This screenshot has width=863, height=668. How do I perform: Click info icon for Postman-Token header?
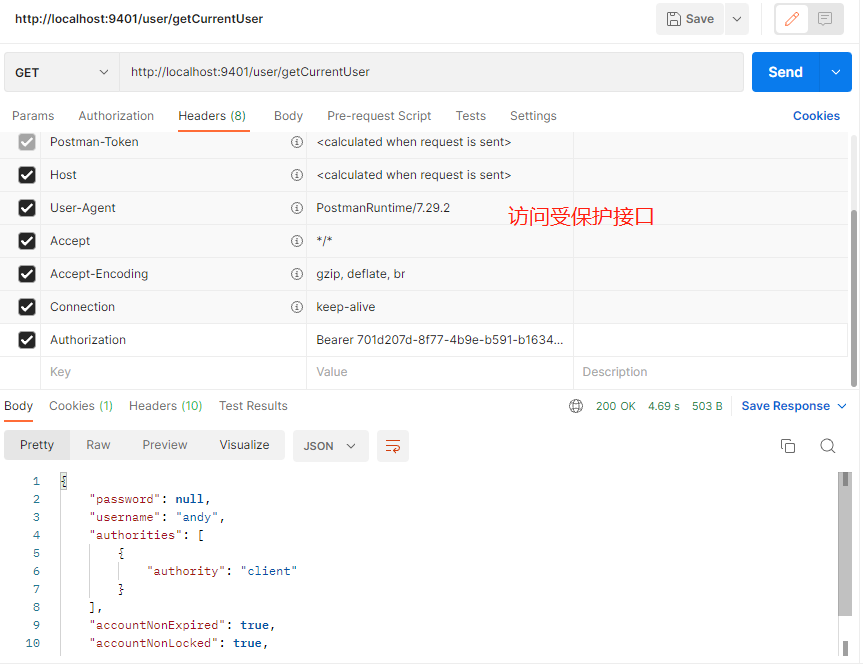point(297,142)
